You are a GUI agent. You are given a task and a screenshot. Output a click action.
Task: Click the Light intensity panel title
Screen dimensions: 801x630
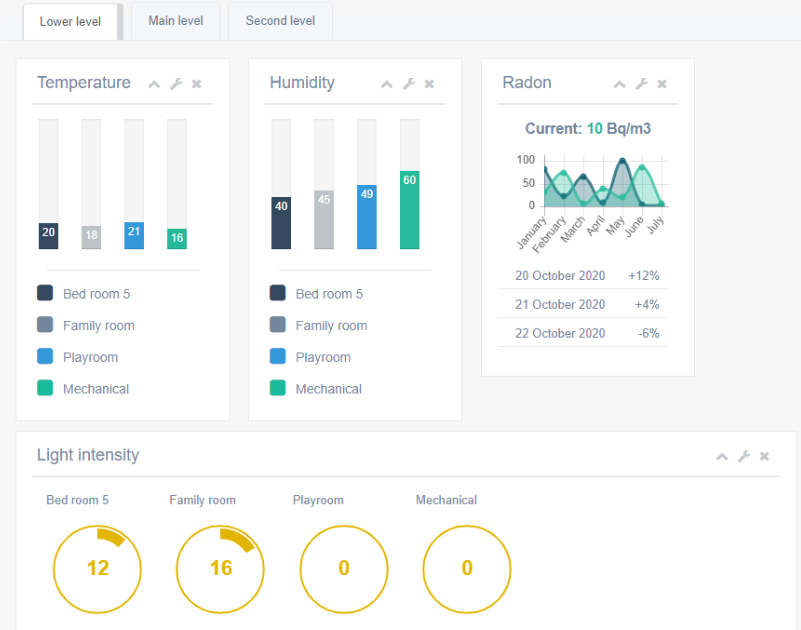click(x=88, y=455)
